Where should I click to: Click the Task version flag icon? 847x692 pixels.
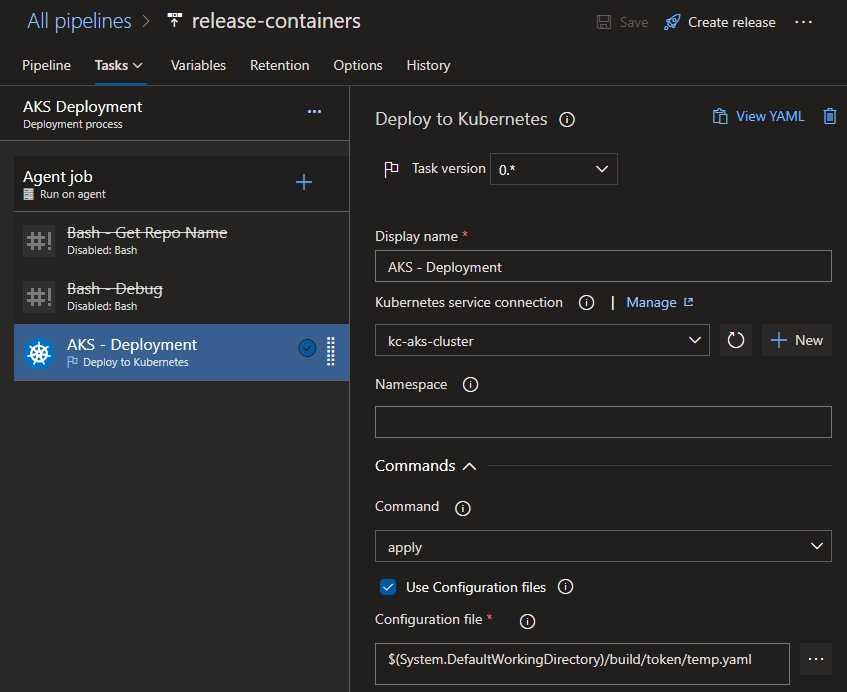[x=391, y=169]
